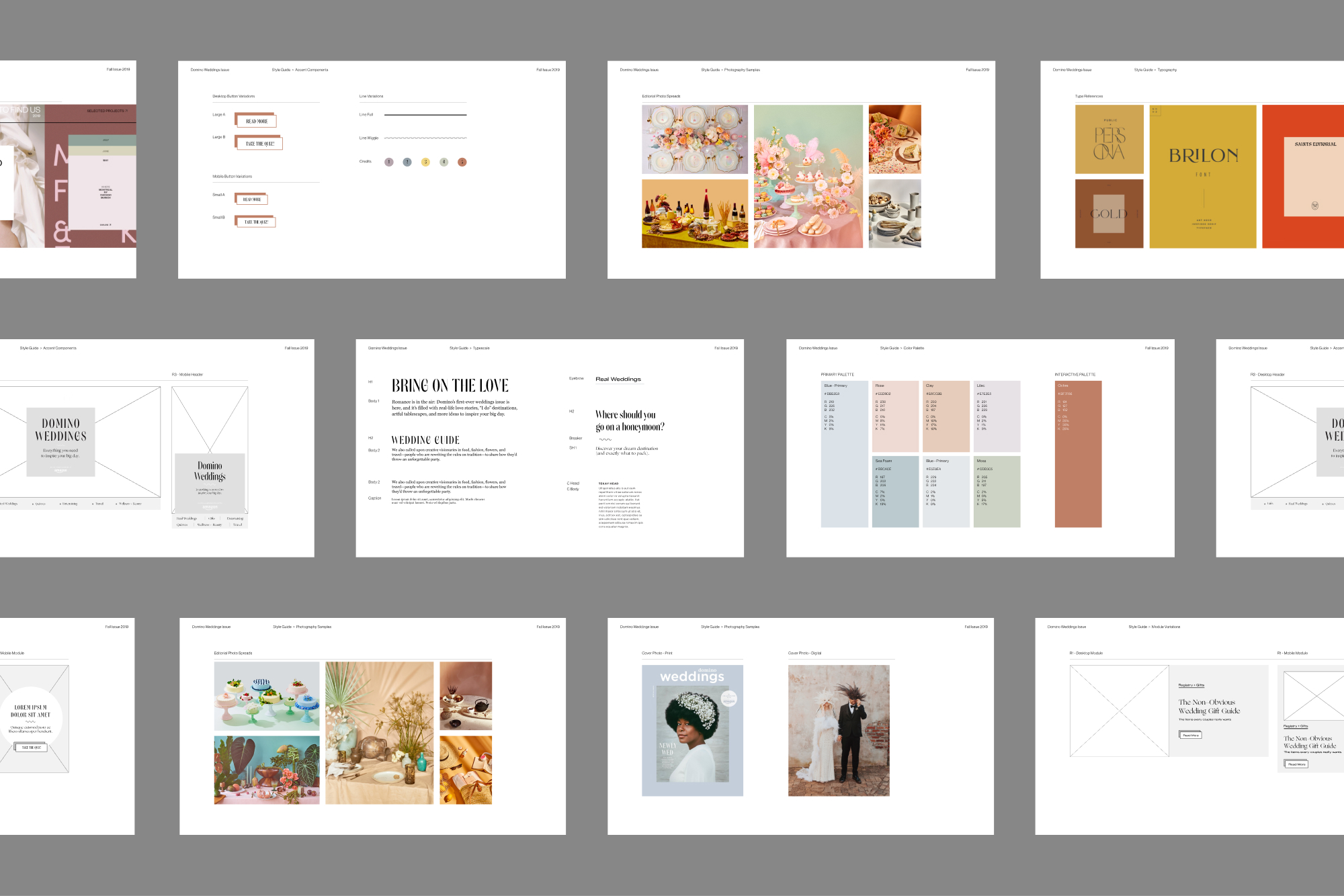The image size is (1344, 896).
Task: Click the Large B 'TAKE THE QUIZ!' button
Action: 259,143
